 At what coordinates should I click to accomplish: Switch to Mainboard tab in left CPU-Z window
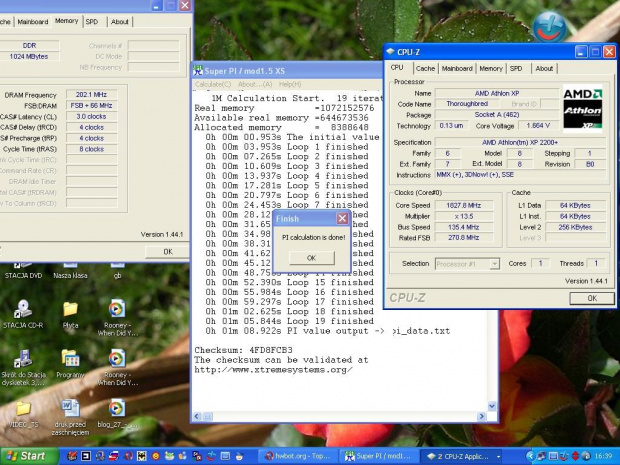pos(33,22)
